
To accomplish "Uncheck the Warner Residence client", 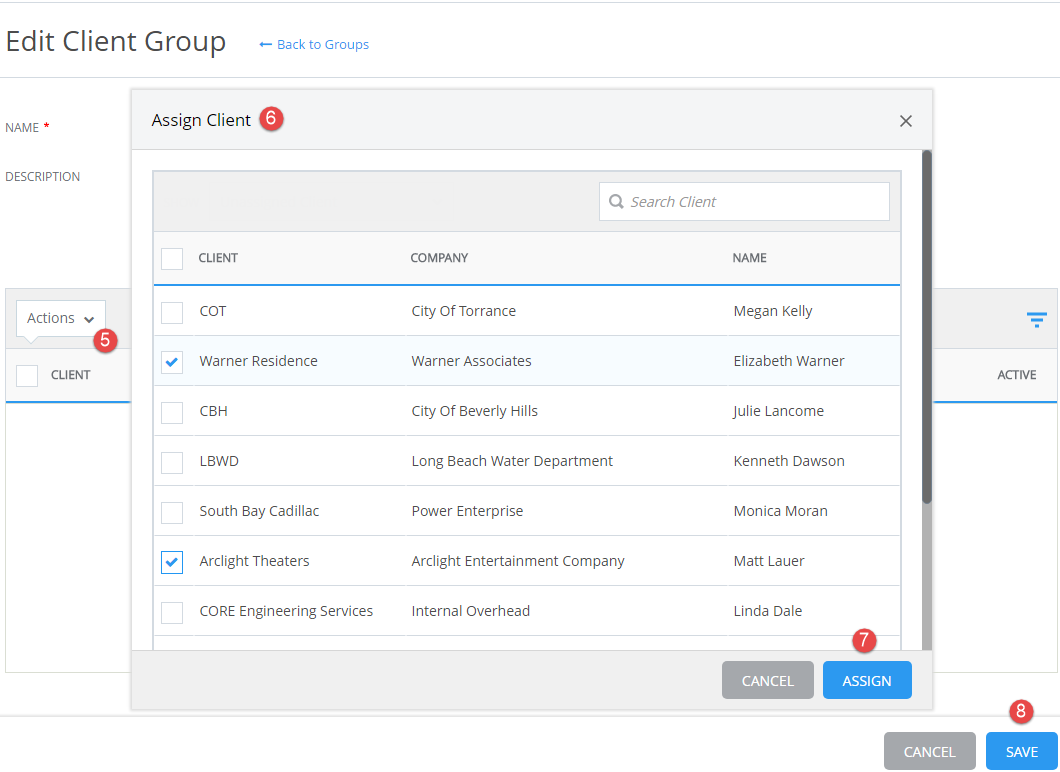I will [x=171, y=361].
